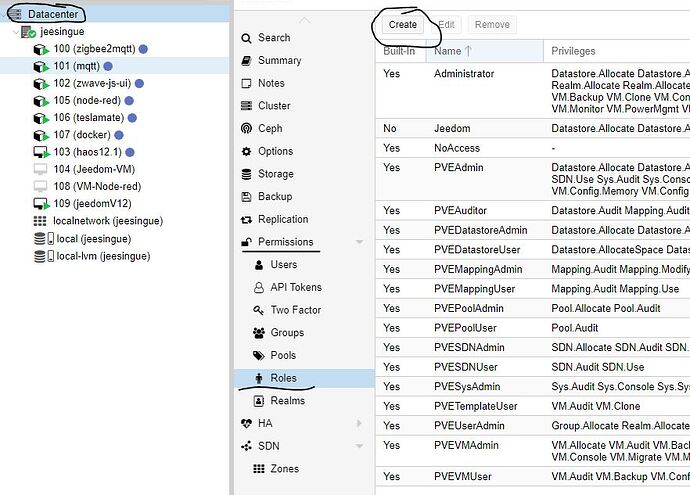Click container icon for 102 (zwave-js-ui)
This screenshot has width=690, height=495.
pyautogui.click(x=41, y=84)
